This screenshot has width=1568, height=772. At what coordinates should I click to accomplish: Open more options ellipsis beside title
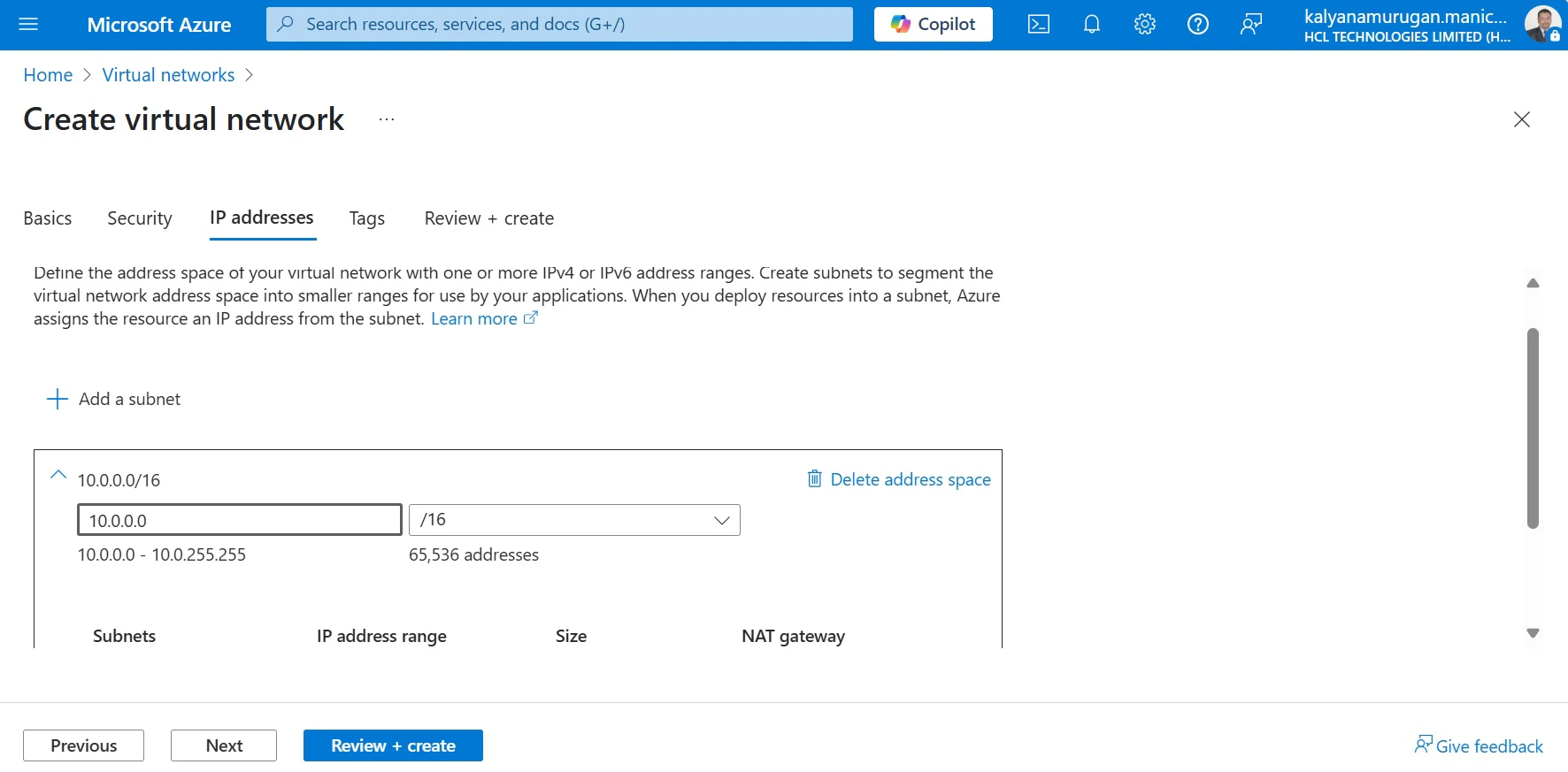click(x=387, y=119)
